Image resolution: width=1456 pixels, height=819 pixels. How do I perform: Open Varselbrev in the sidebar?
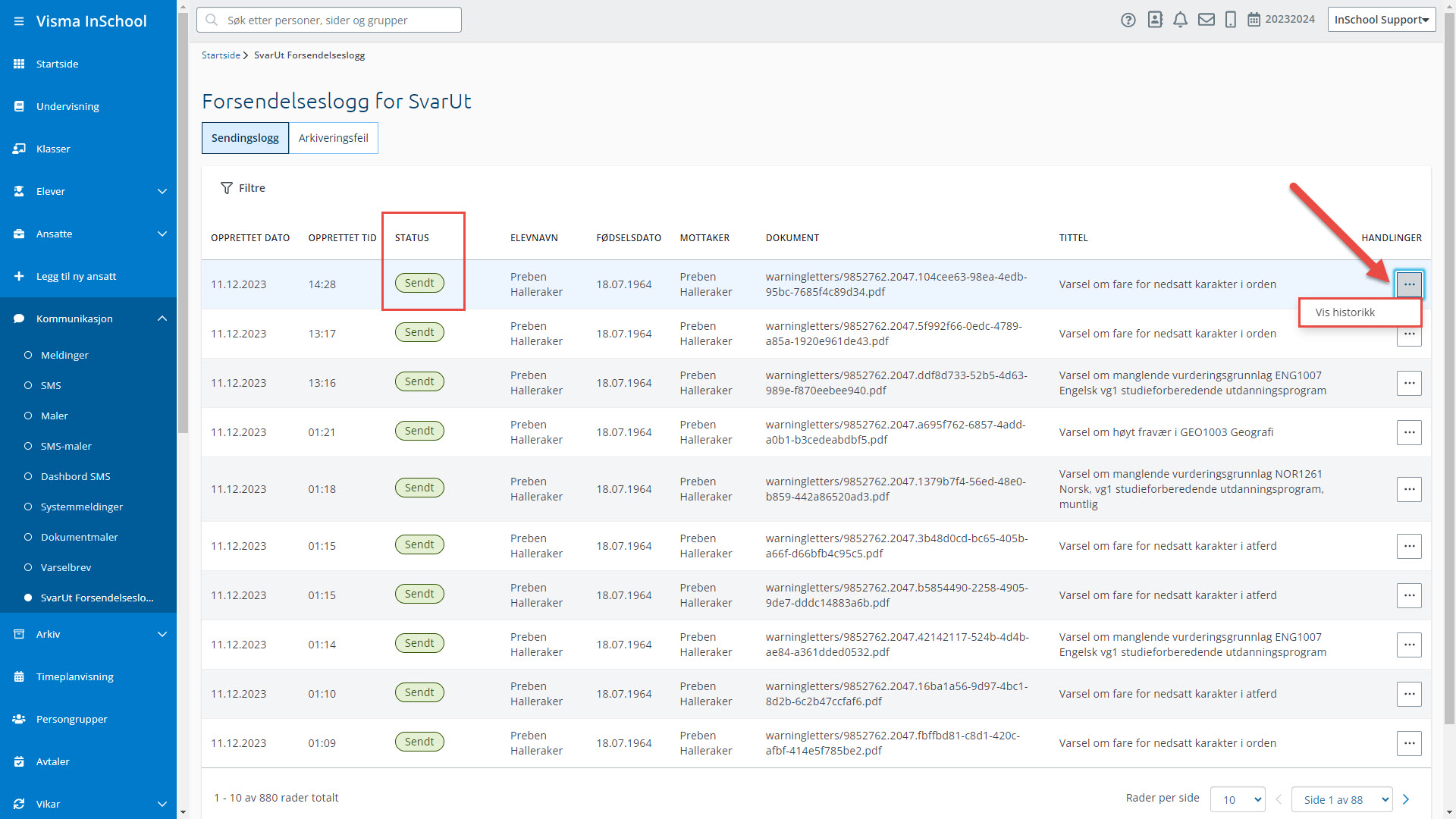(x=66, y=567)
